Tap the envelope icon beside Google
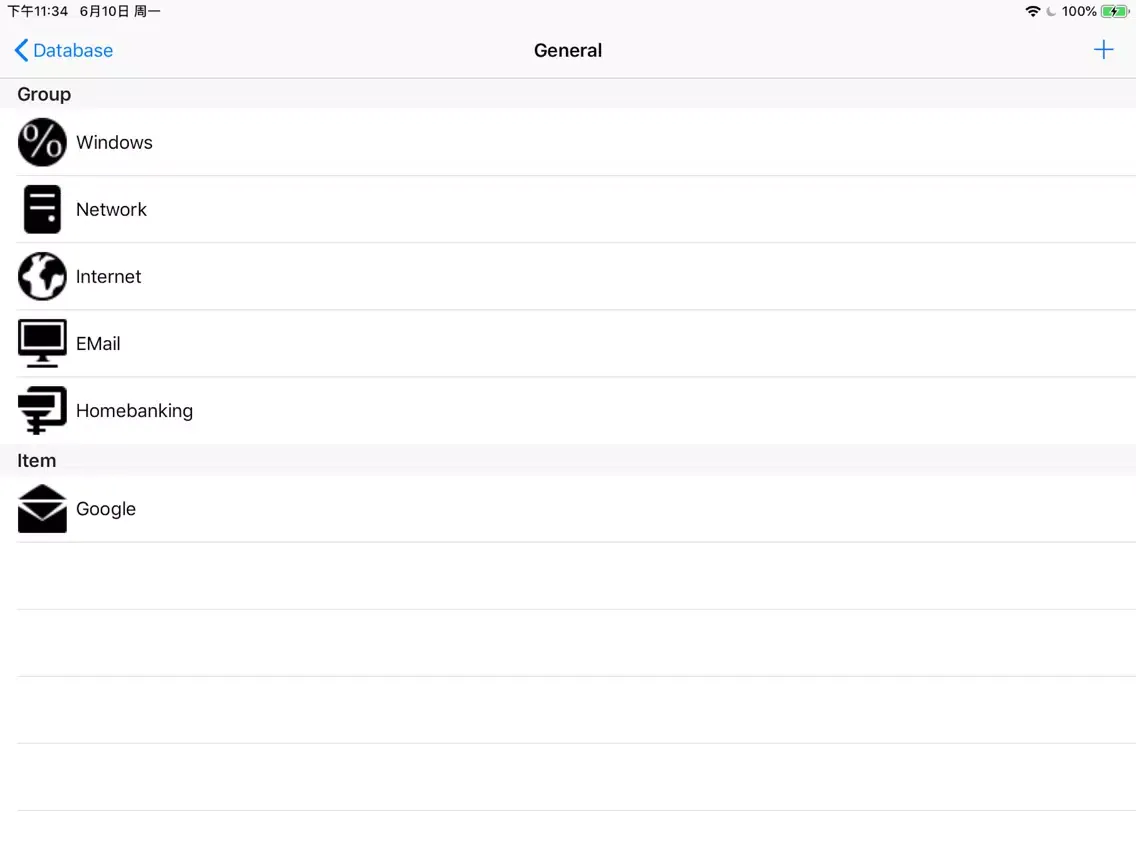1136x852 pixels. 42,509
